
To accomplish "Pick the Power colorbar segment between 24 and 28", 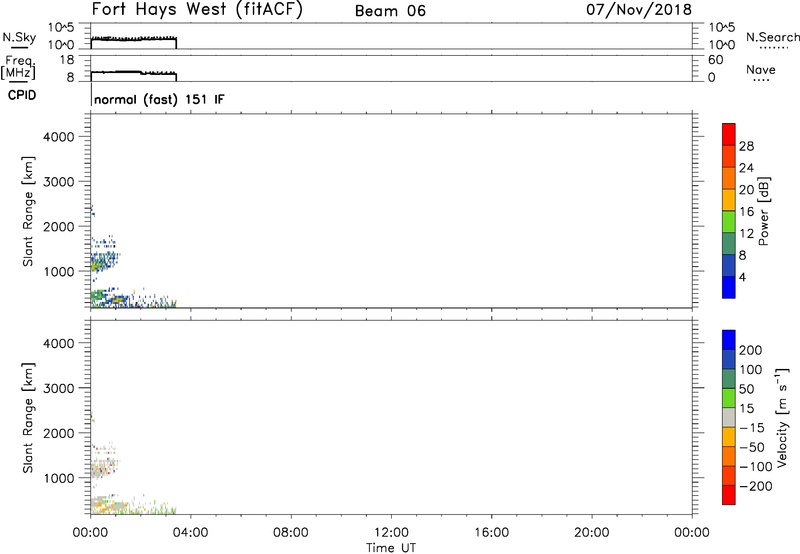I will coord(729,156).
